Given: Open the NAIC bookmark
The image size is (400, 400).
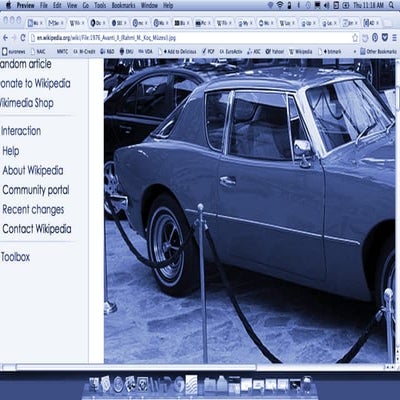Looking at the screenshot, I should coord(38,52).
